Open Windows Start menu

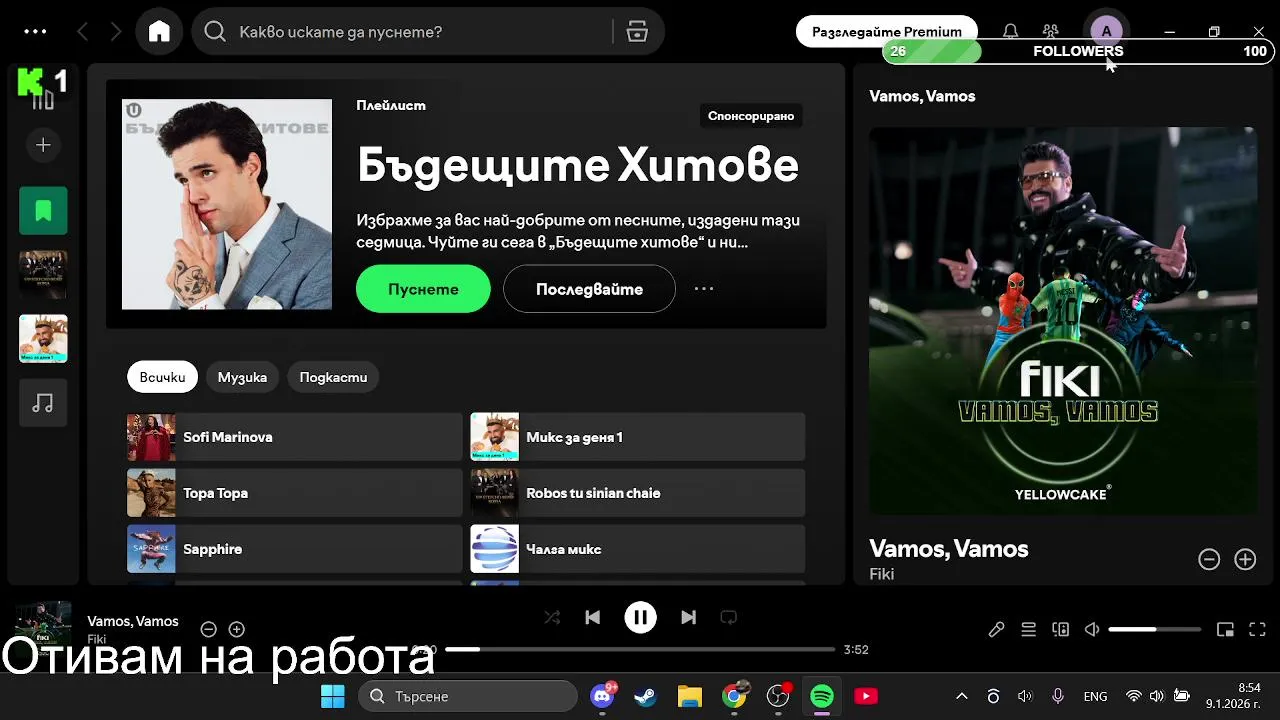point(333,696)
